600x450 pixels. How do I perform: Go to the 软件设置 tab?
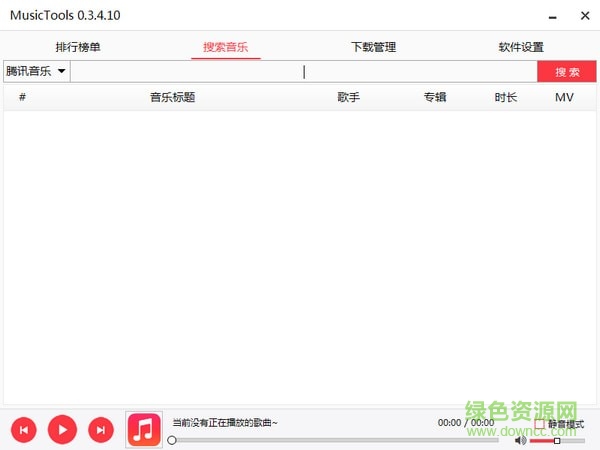pyautogui.click(x=521, y=47)
